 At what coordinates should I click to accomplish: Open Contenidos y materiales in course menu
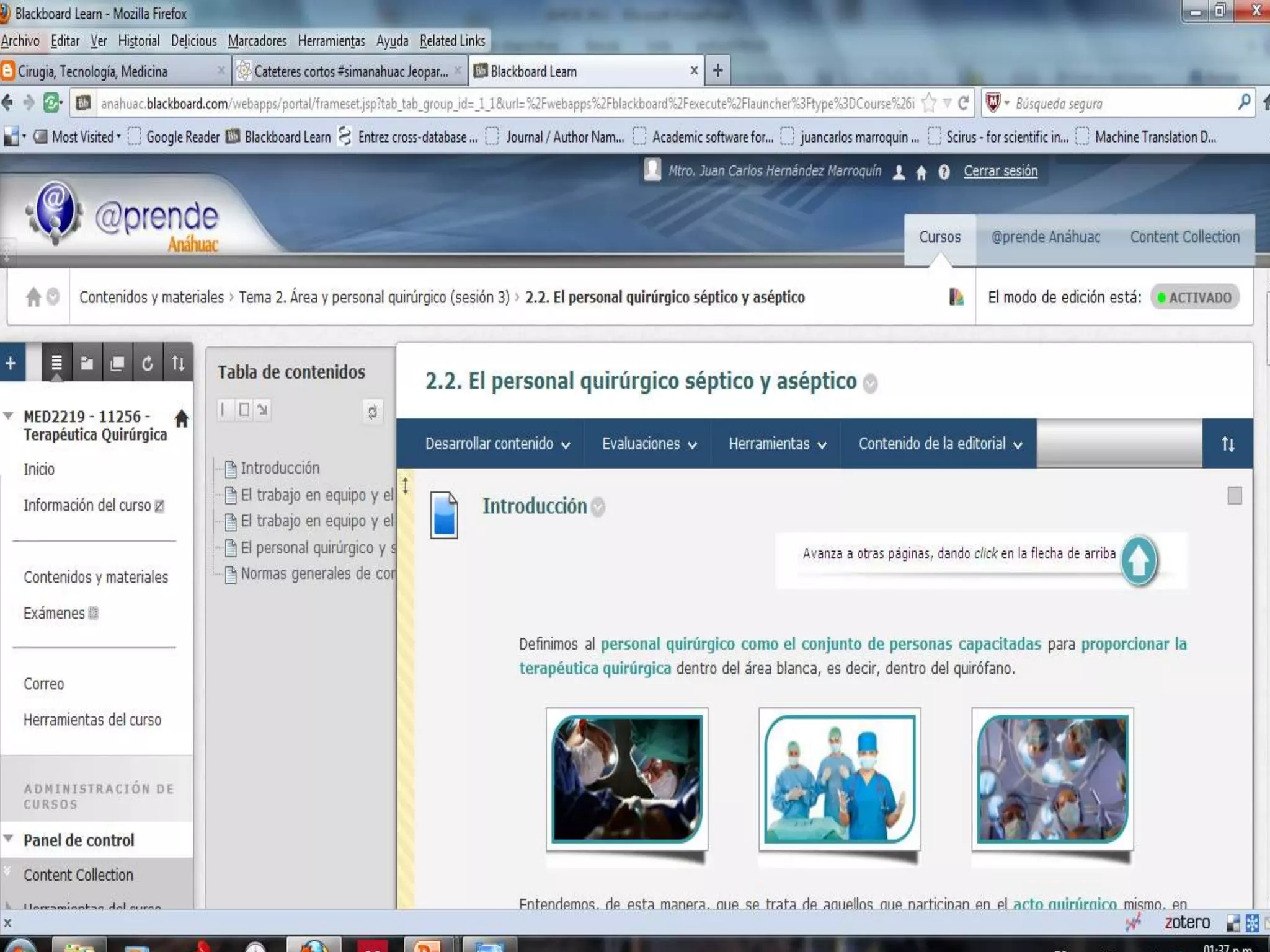pyautogui.click(x=95, y=577)
